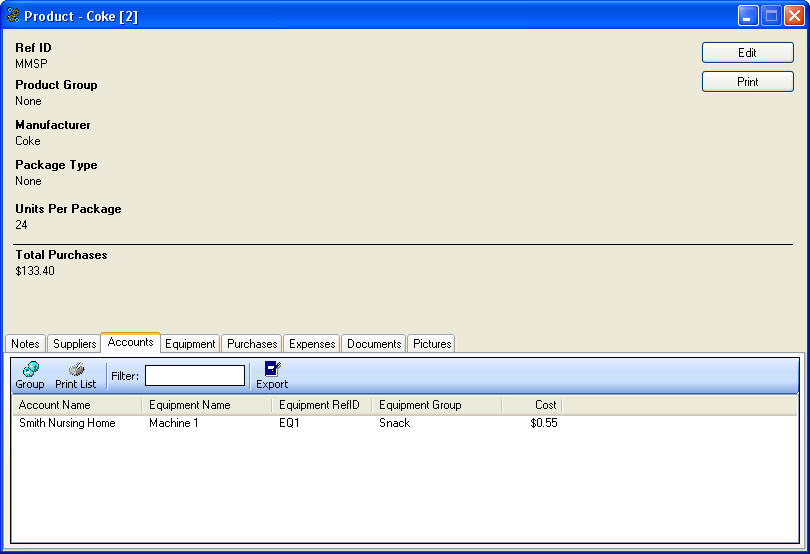Open the Expenses tab
This screenshot has width=810, height=554.
312,344
